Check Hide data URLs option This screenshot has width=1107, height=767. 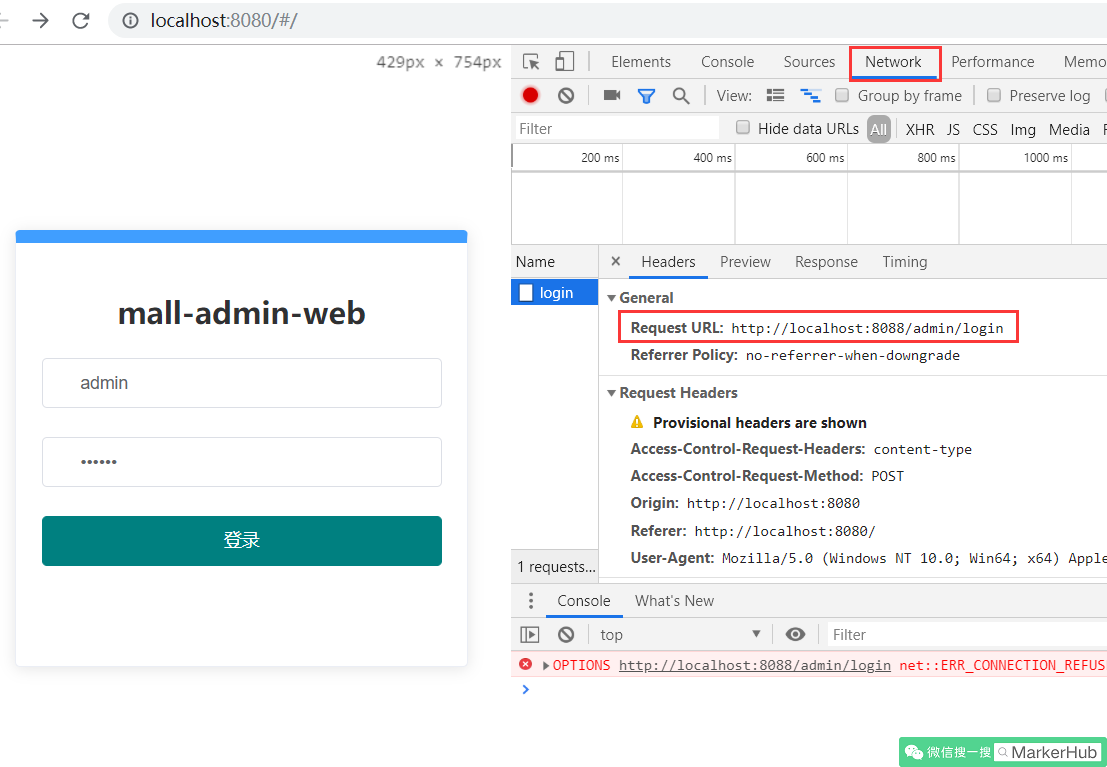coord(743,128)
